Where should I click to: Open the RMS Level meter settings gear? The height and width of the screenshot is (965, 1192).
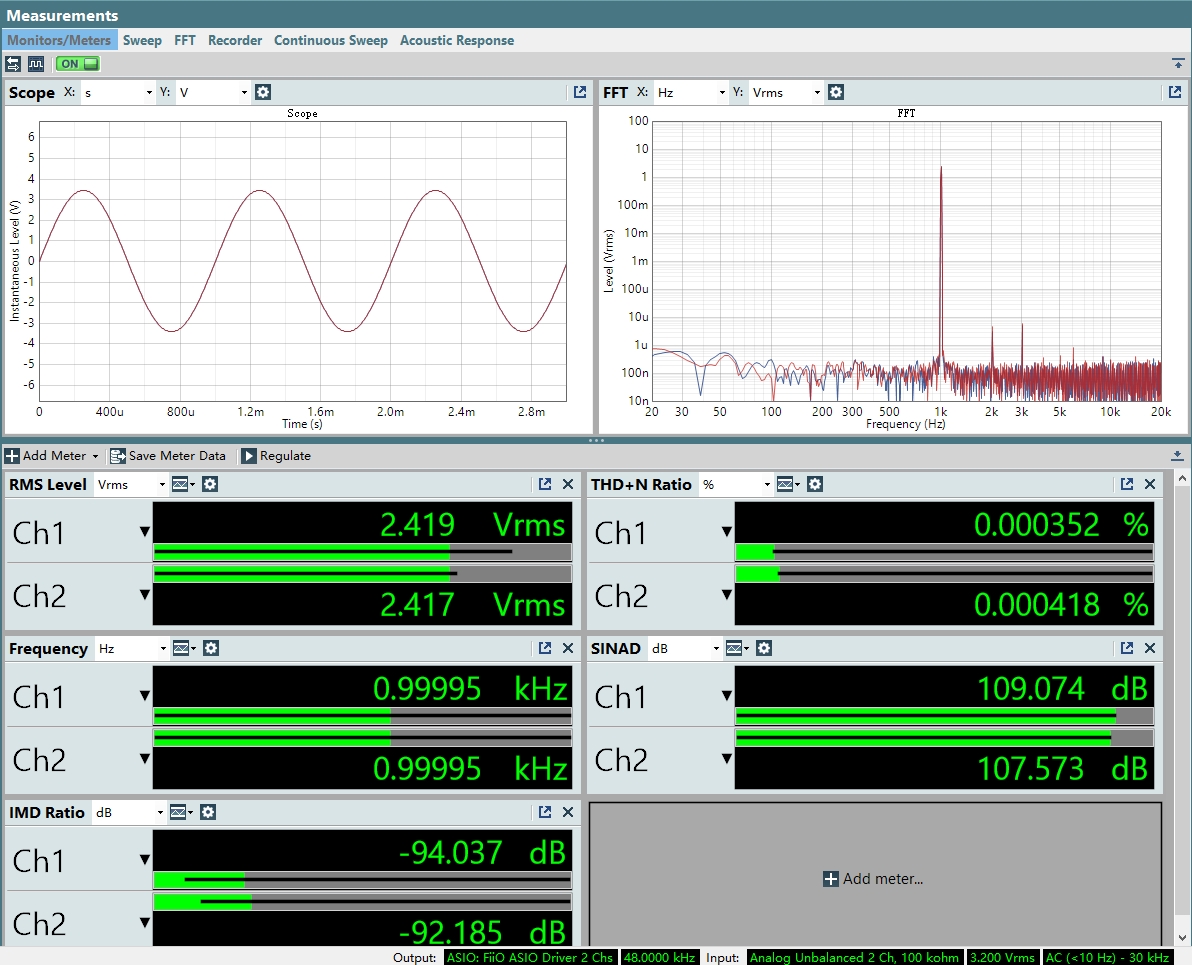coord(210,484)
